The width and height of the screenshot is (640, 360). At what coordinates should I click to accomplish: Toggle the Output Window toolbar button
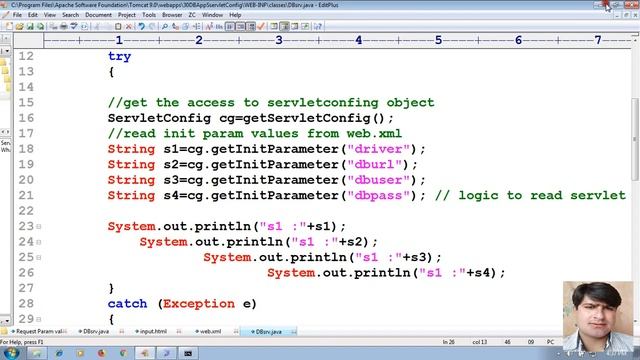point(295,27)
